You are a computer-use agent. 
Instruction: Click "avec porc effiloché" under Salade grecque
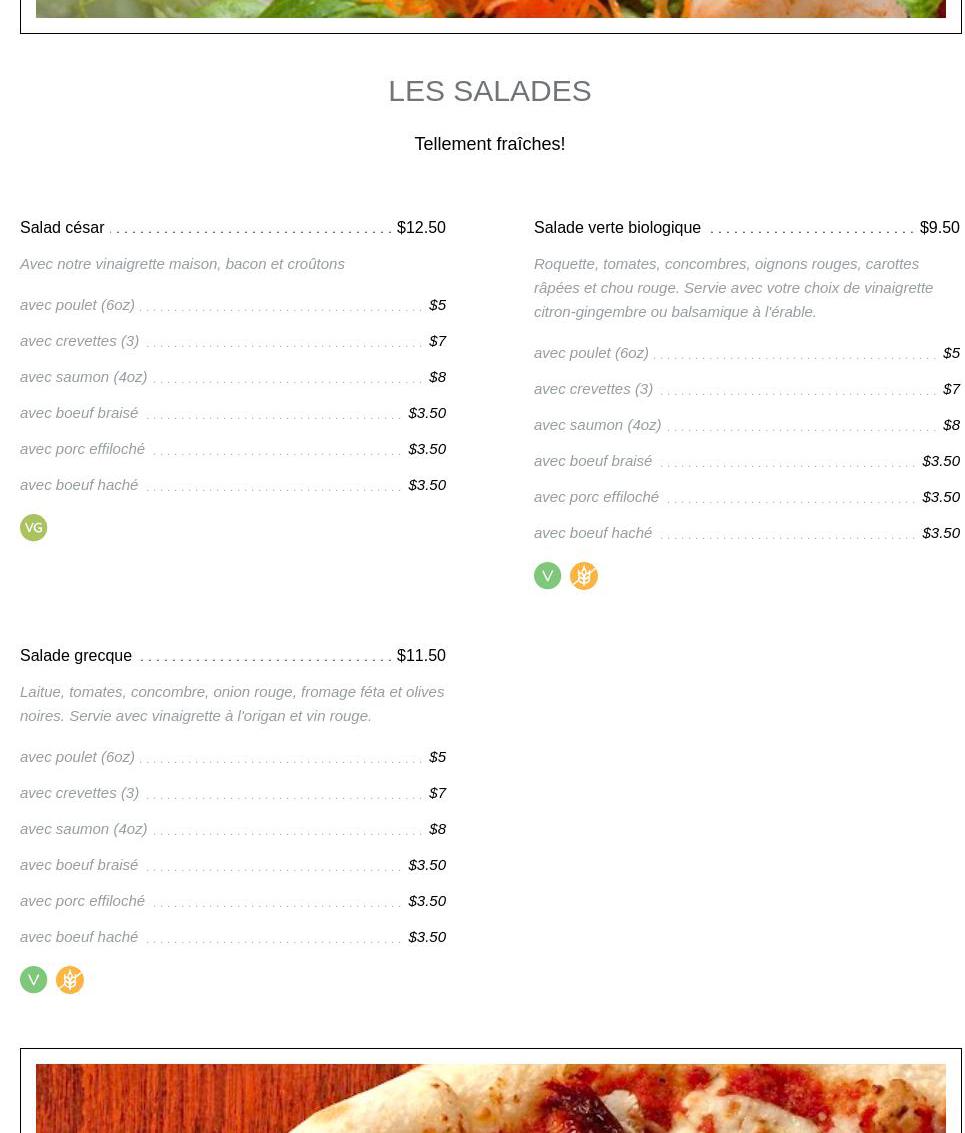(82, 901)
